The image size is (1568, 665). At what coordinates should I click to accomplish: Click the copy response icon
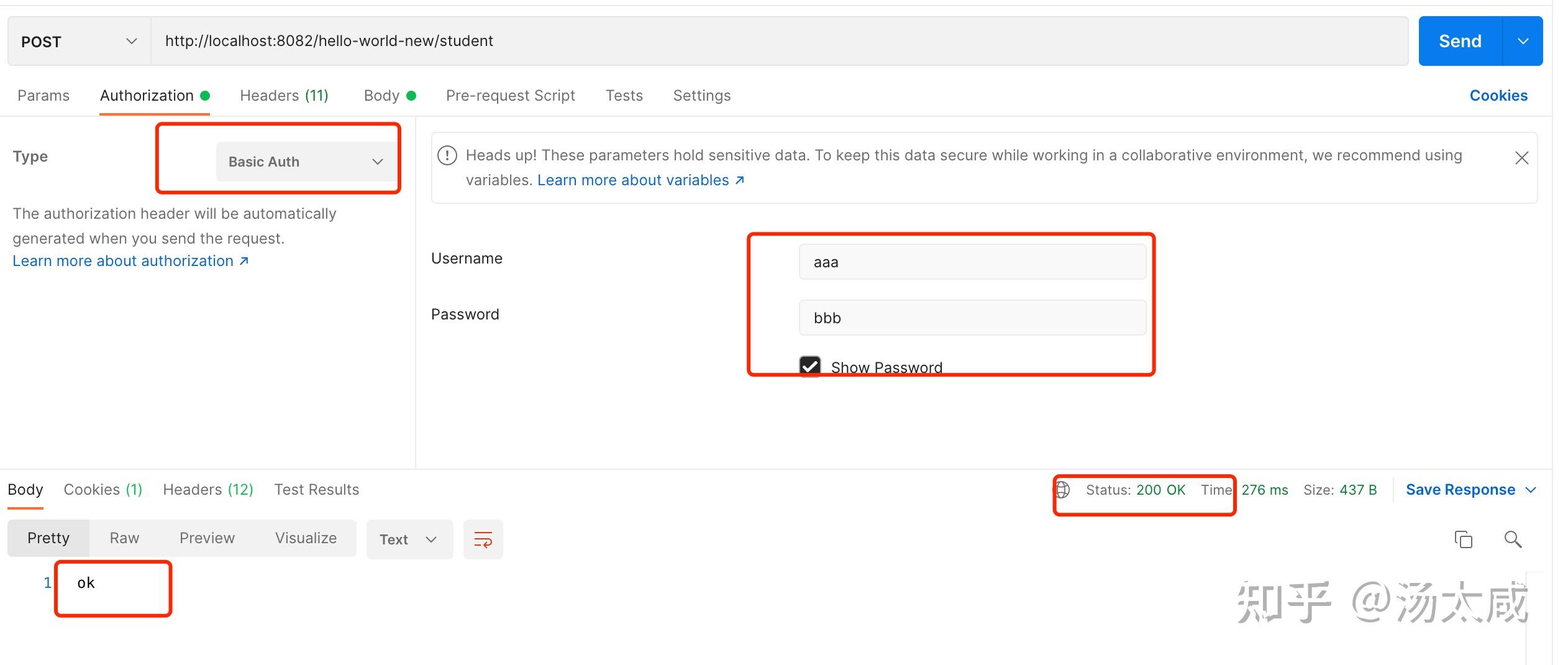coord(1463,539)
